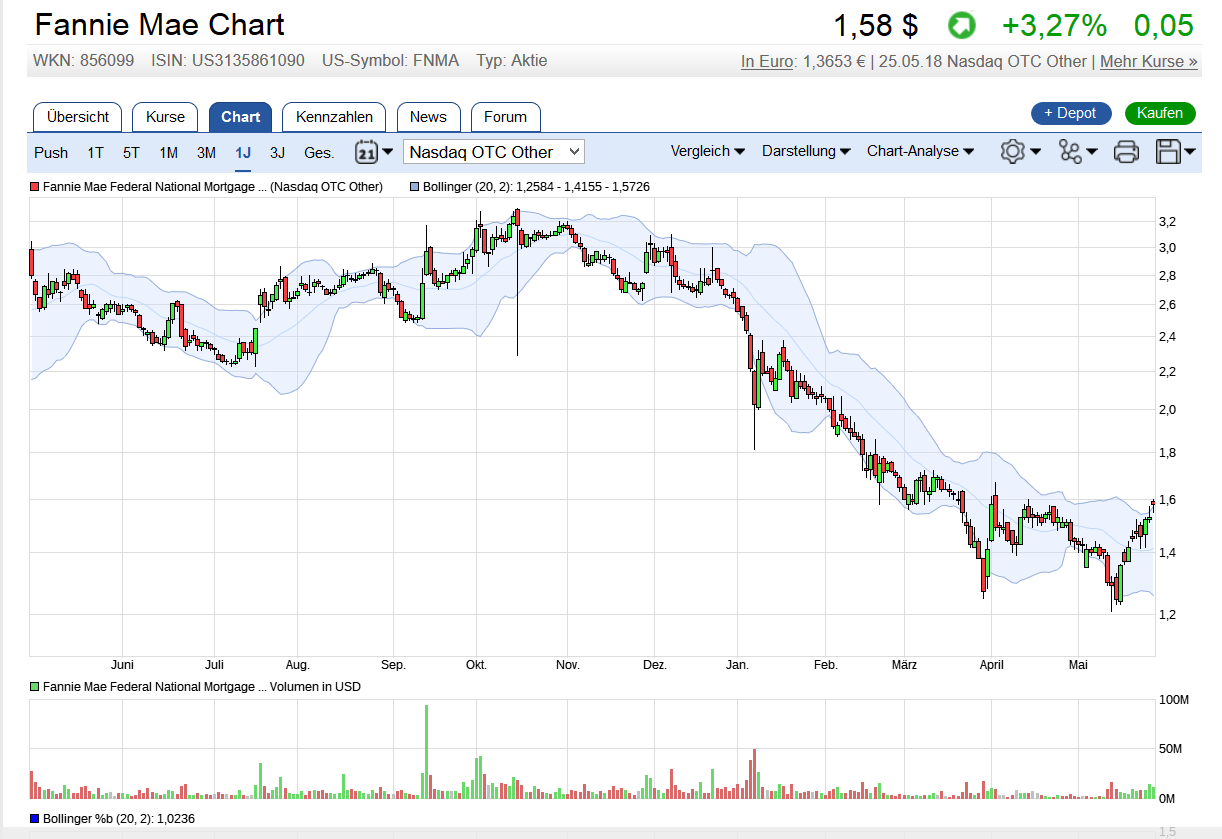Open the chart settings gear icon
This screenshot has width=1222, height=839.
(1014, 151)
